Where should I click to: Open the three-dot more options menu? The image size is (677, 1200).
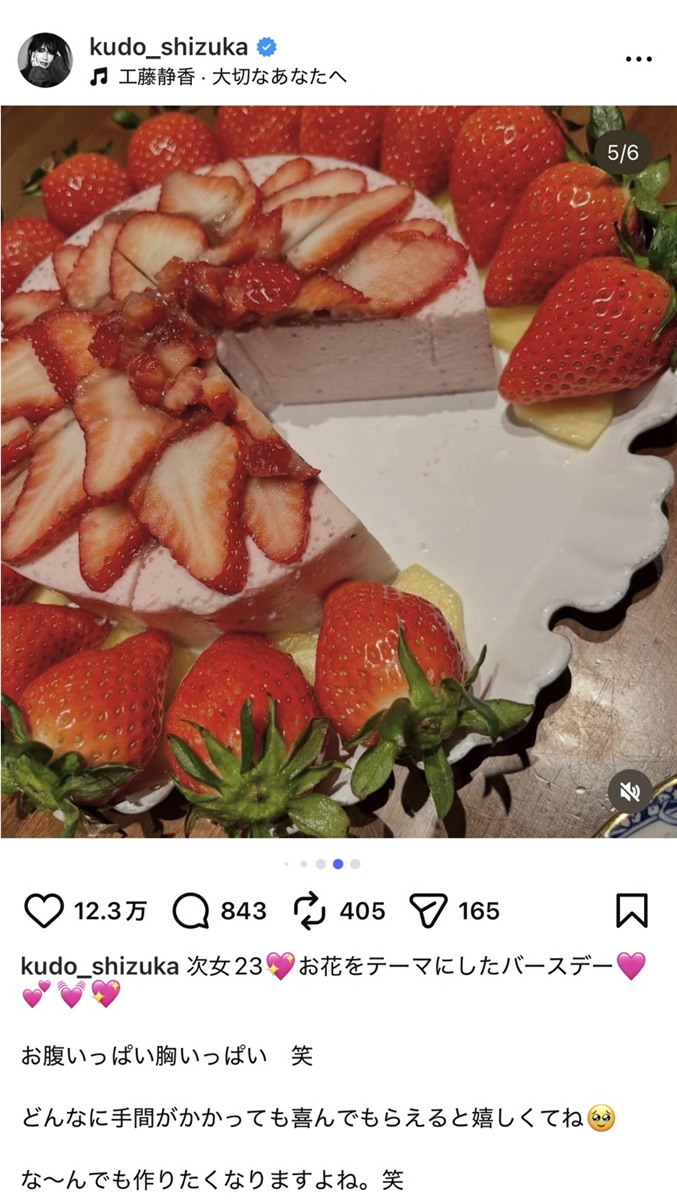pos(638,60)
